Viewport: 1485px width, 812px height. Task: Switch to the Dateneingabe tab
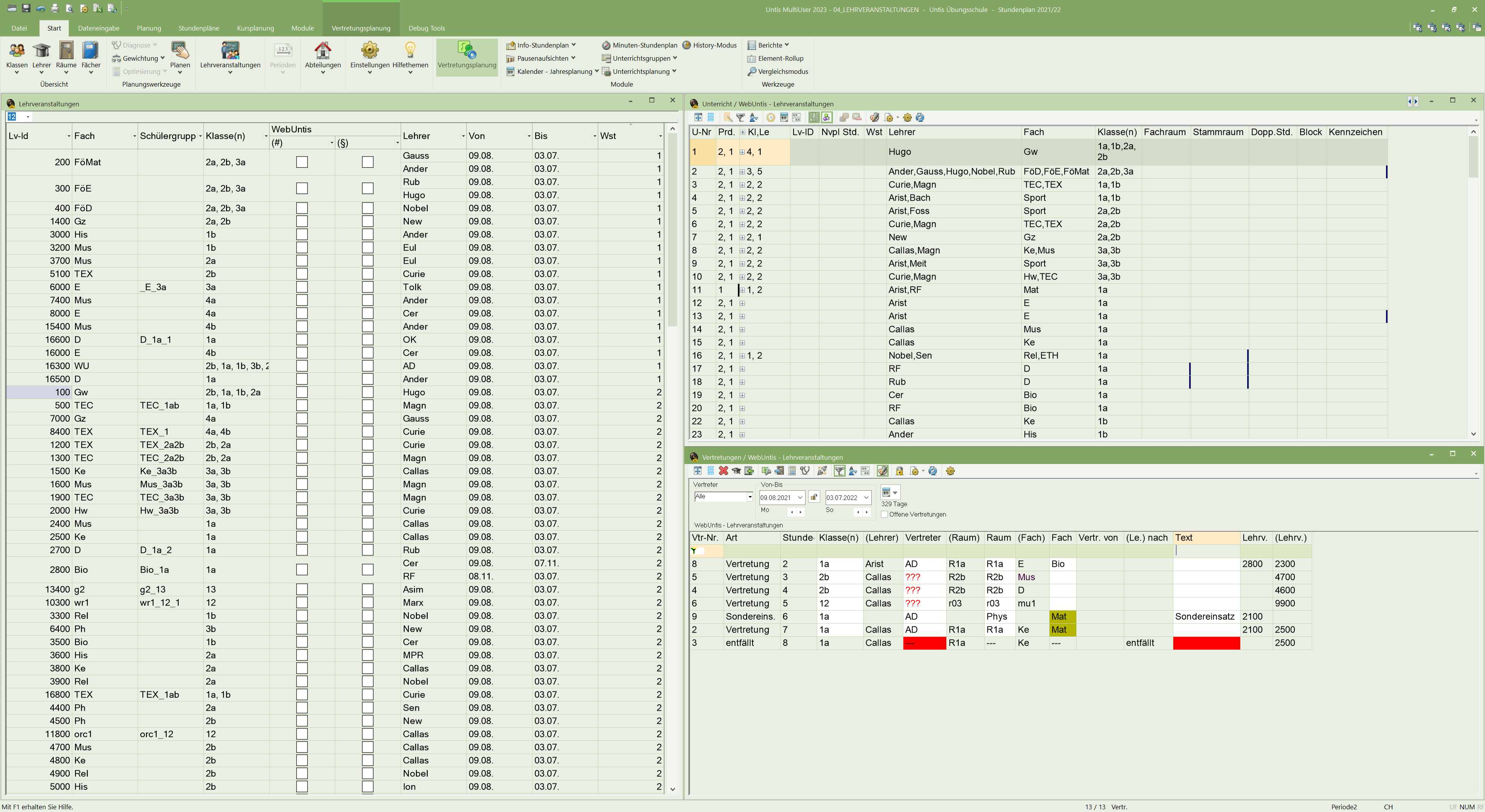click(x=99, y=28)
